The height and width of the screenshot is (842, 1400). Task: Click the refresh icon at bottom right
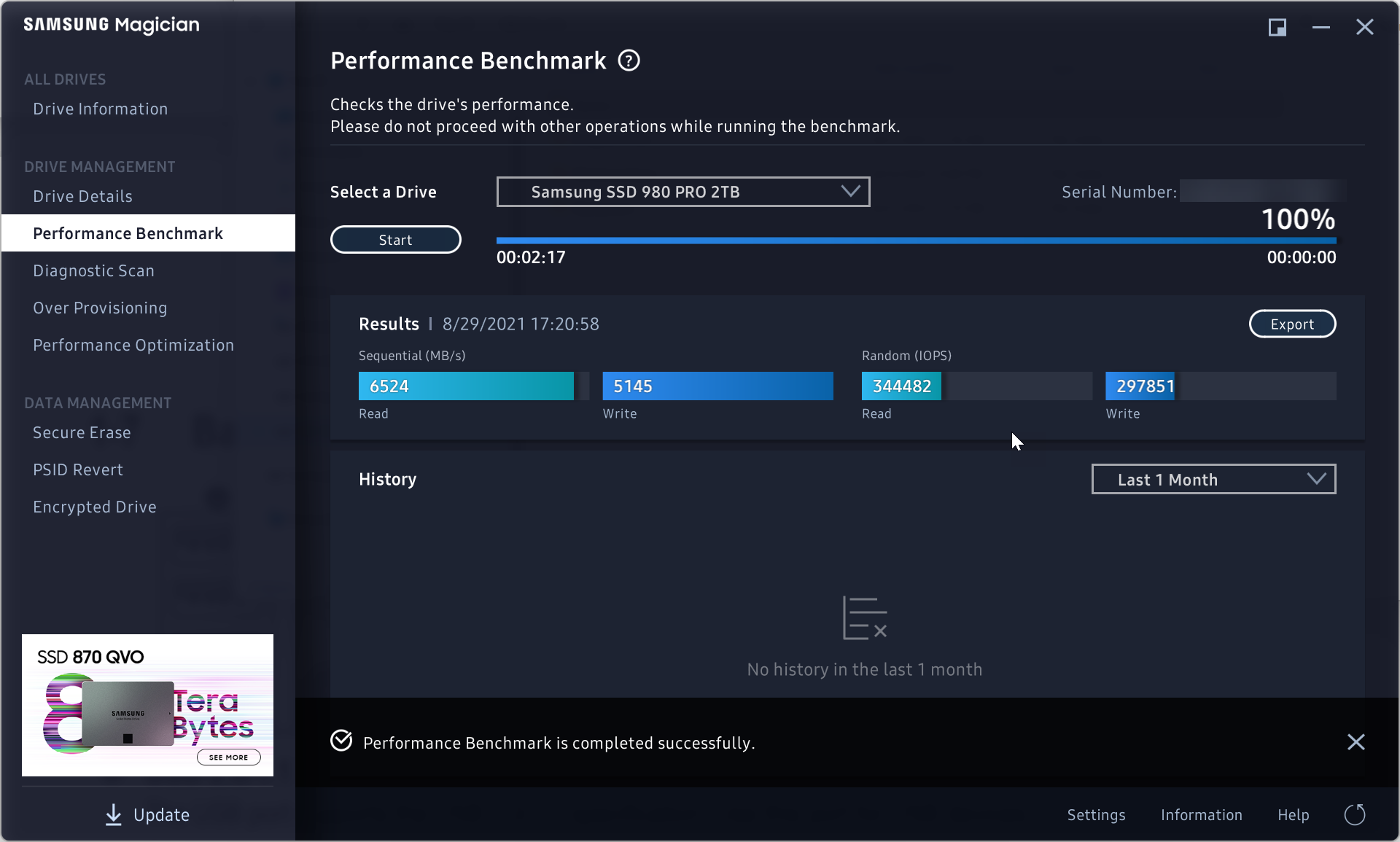click(x=1354, y=814)
